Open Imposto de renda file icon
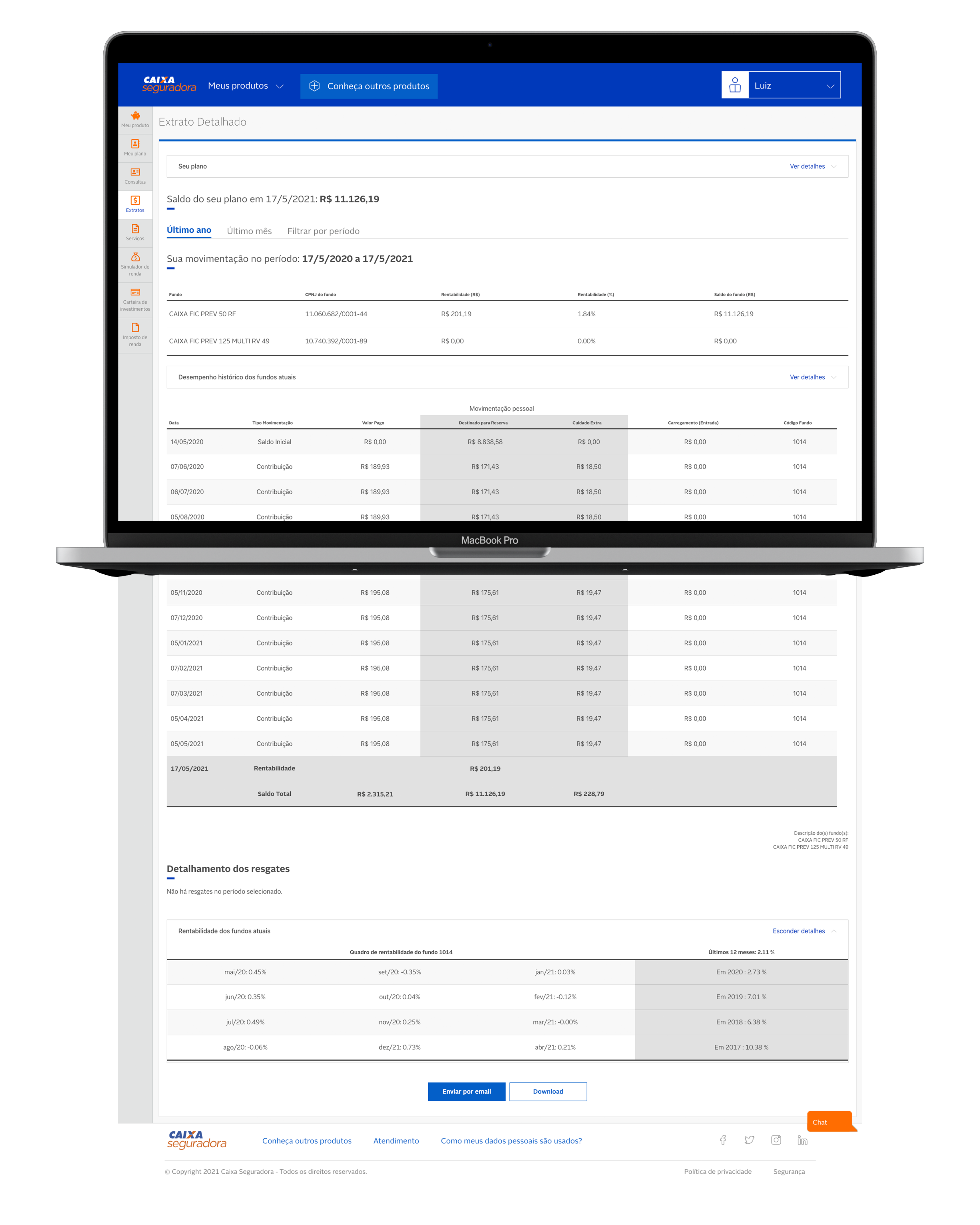The height and width of the screenshot is (1225, 980). click(135, 328)
